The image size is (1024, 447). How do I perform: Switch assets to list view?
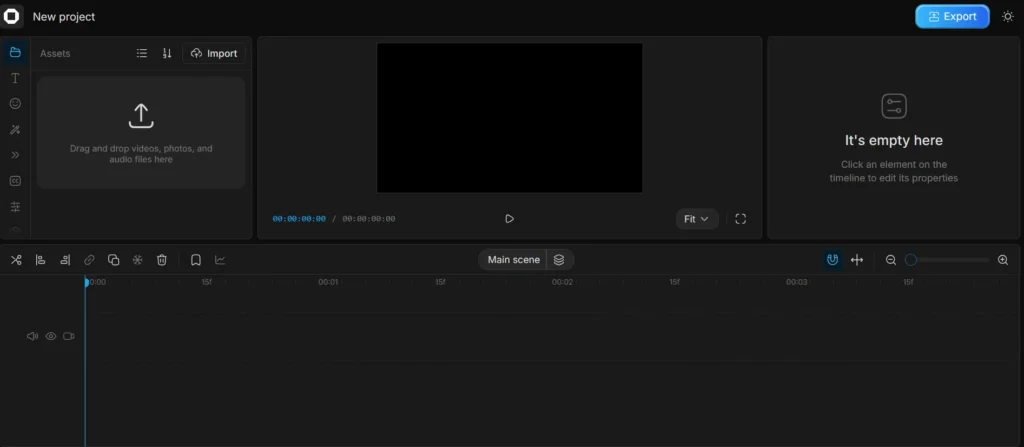[x=142, y=54]
